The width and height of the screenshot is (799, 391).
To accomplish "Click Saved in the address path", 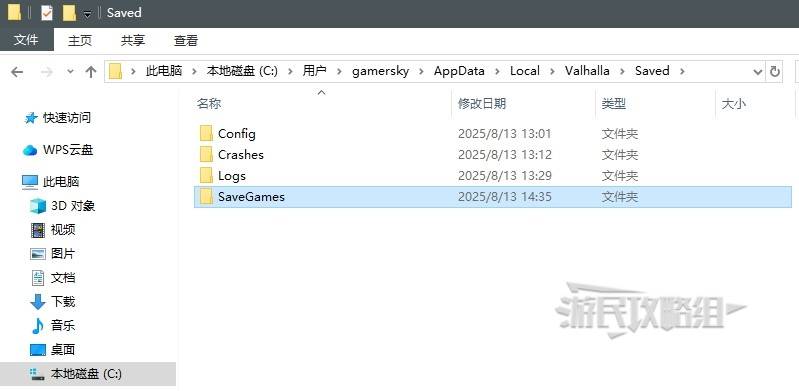I will click(652, 71).
